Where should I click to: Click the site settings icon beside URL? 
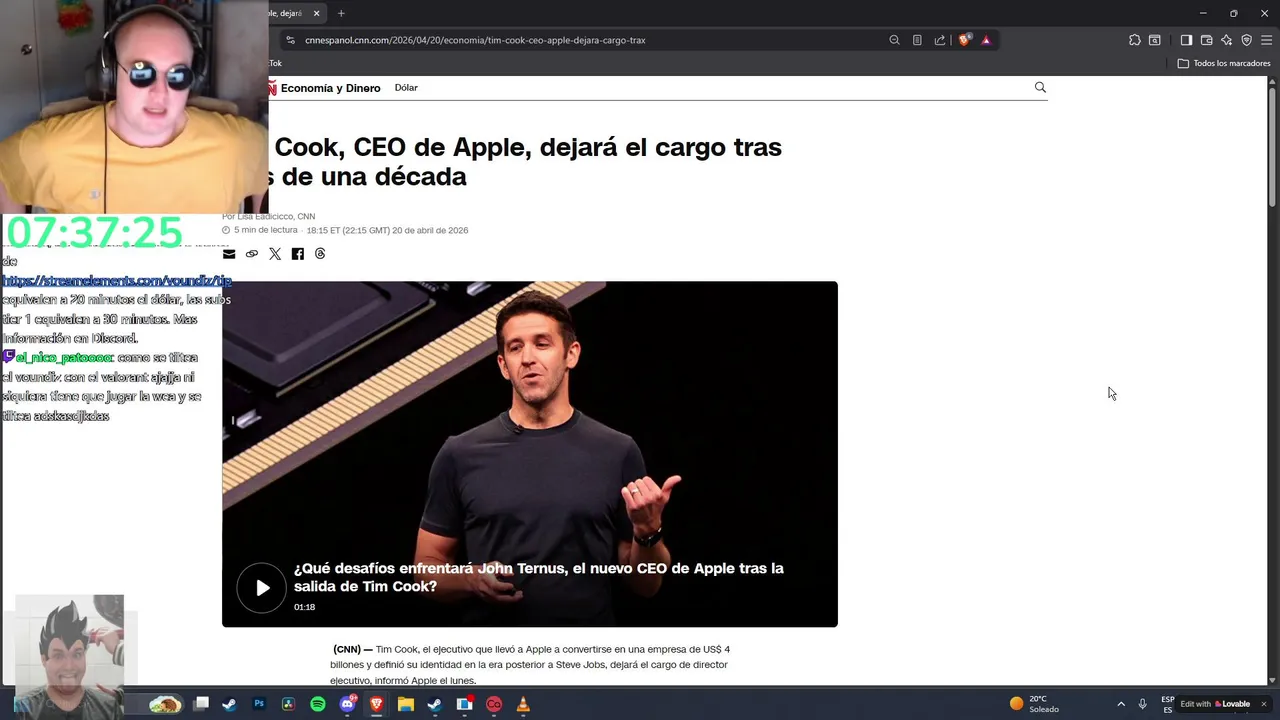(290, 40)
